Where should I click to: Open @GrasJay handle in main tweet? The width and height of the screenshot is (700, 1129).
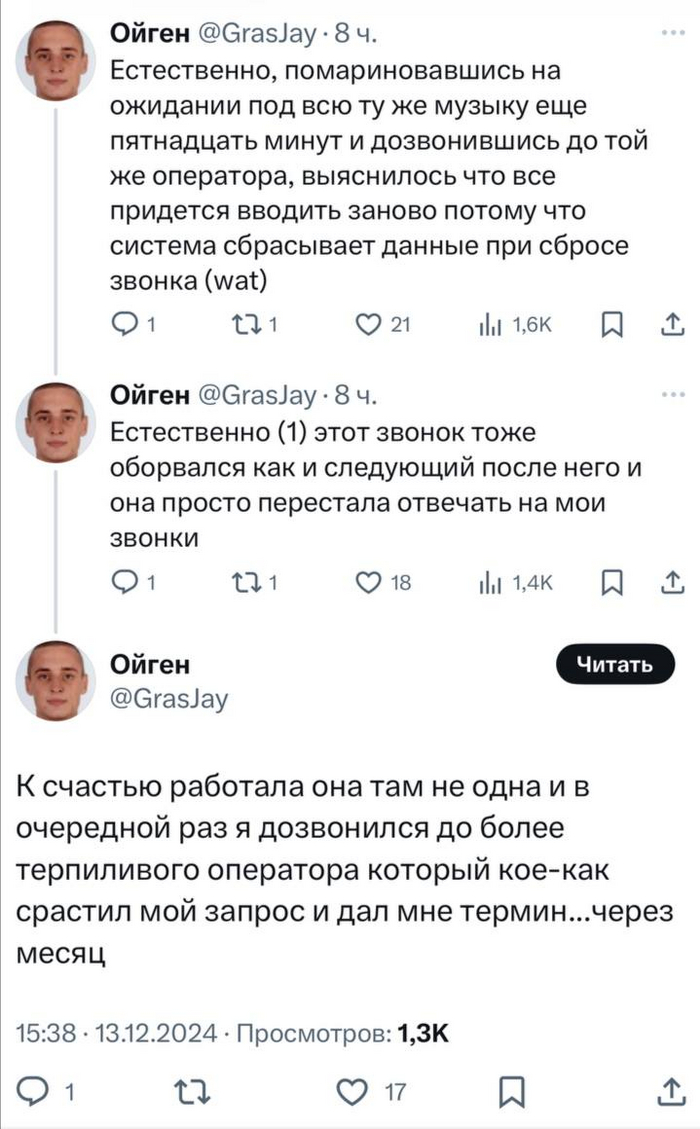[x=168, y=698]
